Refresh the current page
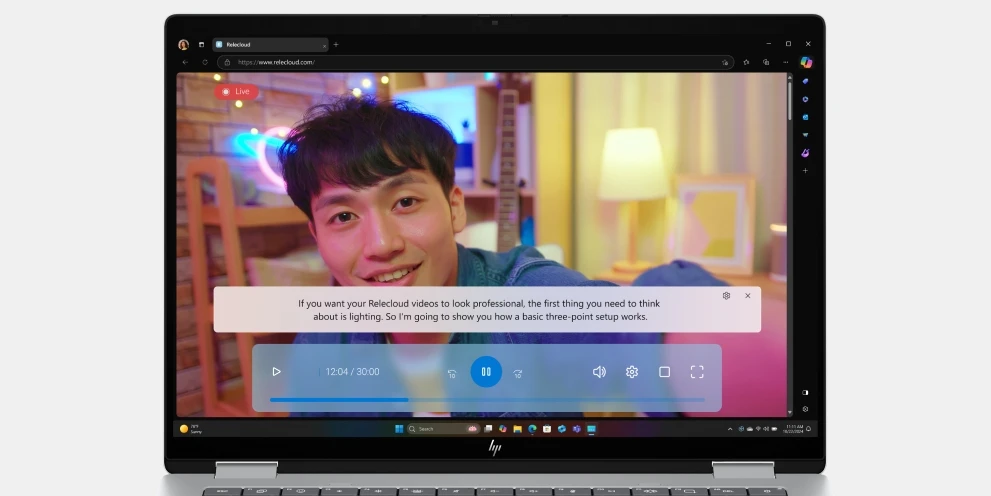The height and width of the screenshot is (496, 991). [x=205, y=62]
